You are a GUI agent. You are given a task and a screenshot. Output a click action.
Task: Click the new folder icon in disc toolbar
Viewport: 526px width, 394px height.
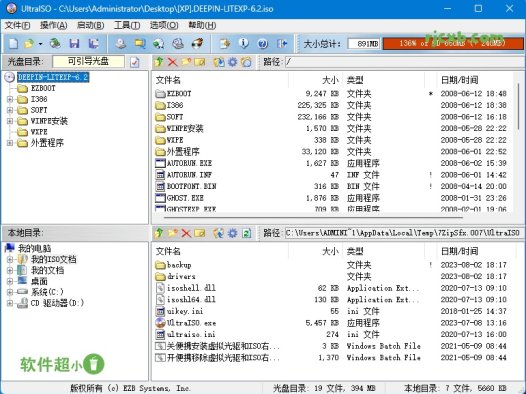[186, 62]
